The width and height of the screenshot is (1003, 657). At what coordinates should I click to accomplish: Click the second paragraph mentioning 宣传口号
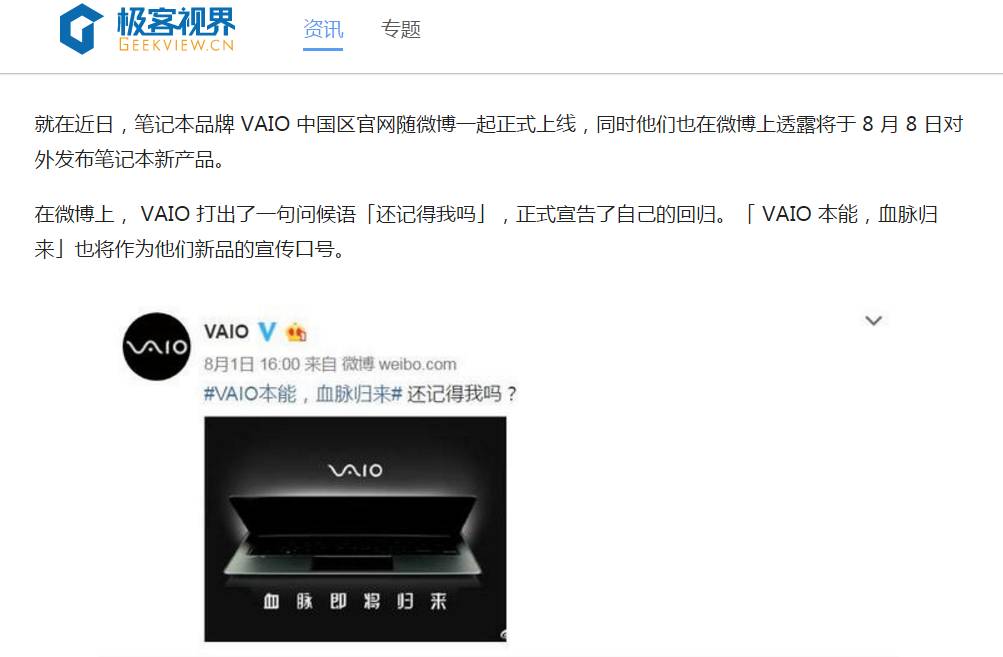click(486, 231)
